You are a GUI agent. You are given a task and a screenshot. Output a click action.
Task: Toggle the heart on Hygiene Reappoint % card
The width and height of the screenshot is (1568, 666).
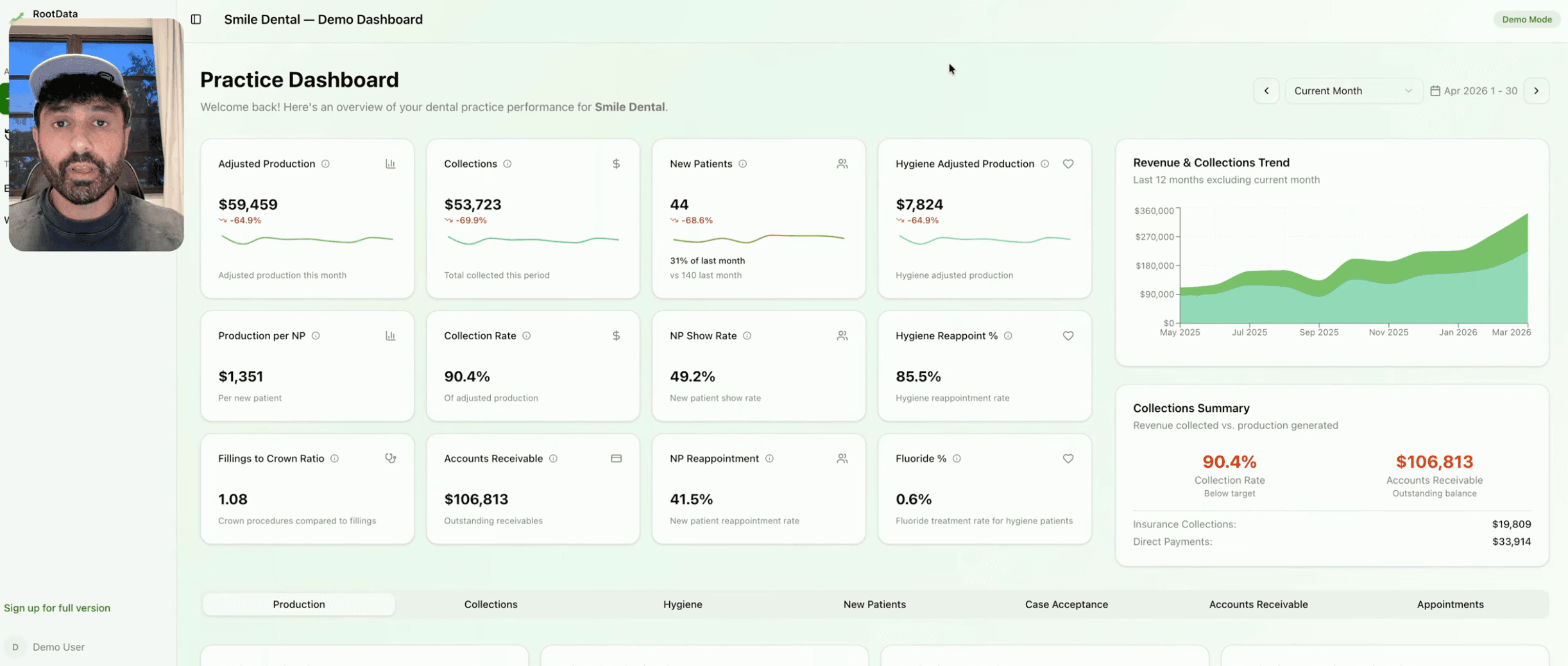[x=1068, y=336]
